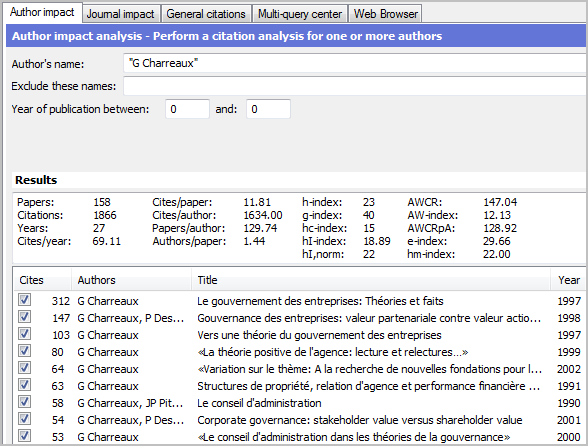588x446 pixels.
Task: Click the hI-index value 18.89
Action: pyautogui.click(x=376, y=241)
